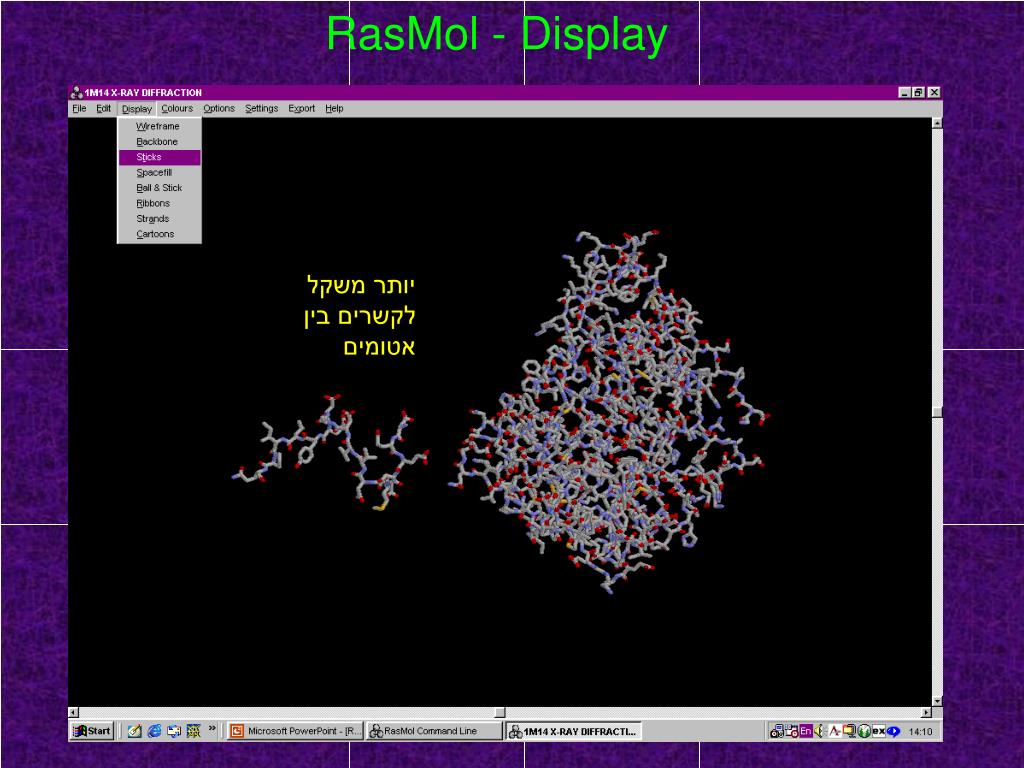1024x768 pixels.
Task: Open the Settings menu
Action: point(261,108)
